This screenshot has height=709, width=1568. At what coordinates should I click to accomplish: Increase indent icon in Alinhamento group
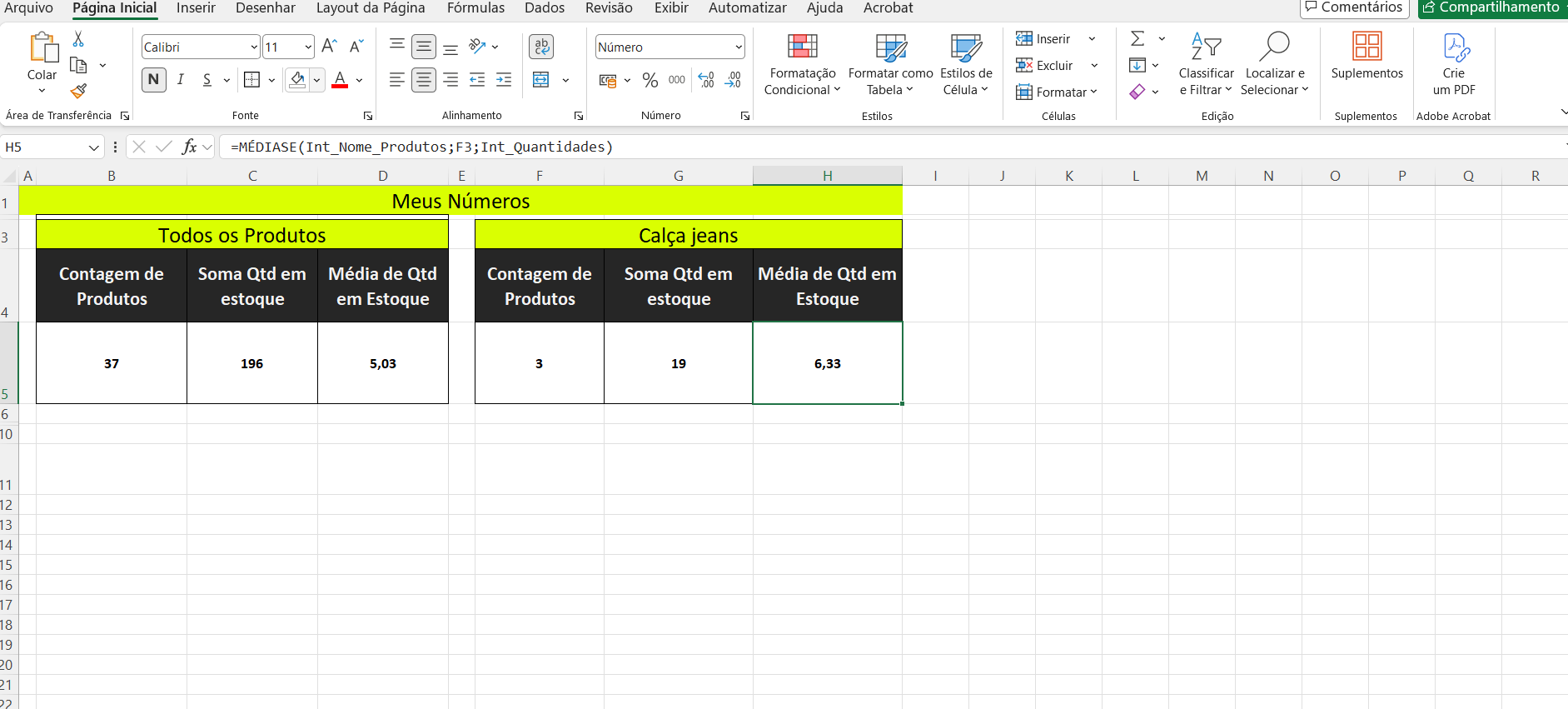[504, 80]
